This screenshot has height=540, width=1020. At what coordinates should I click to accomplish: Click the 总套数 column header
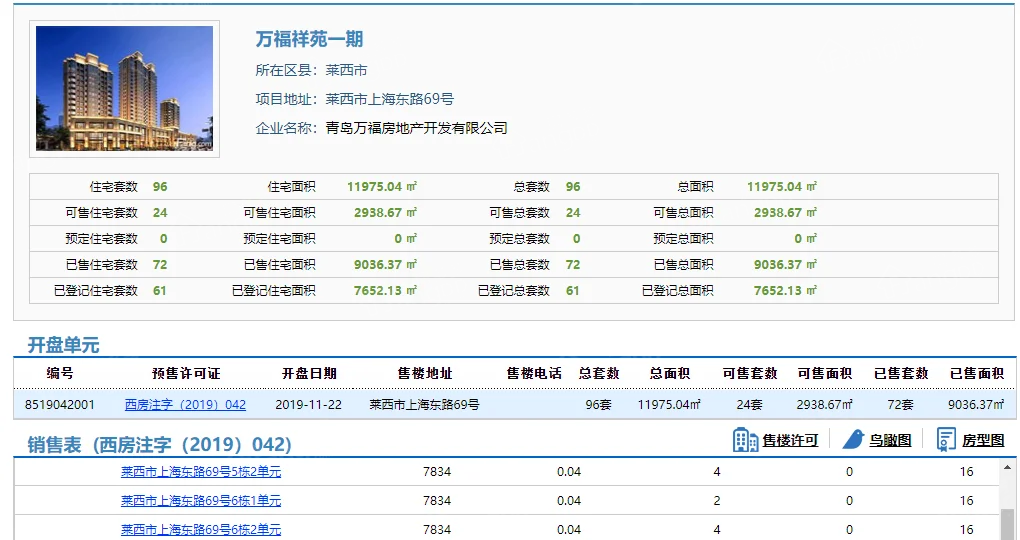(599, 373)
